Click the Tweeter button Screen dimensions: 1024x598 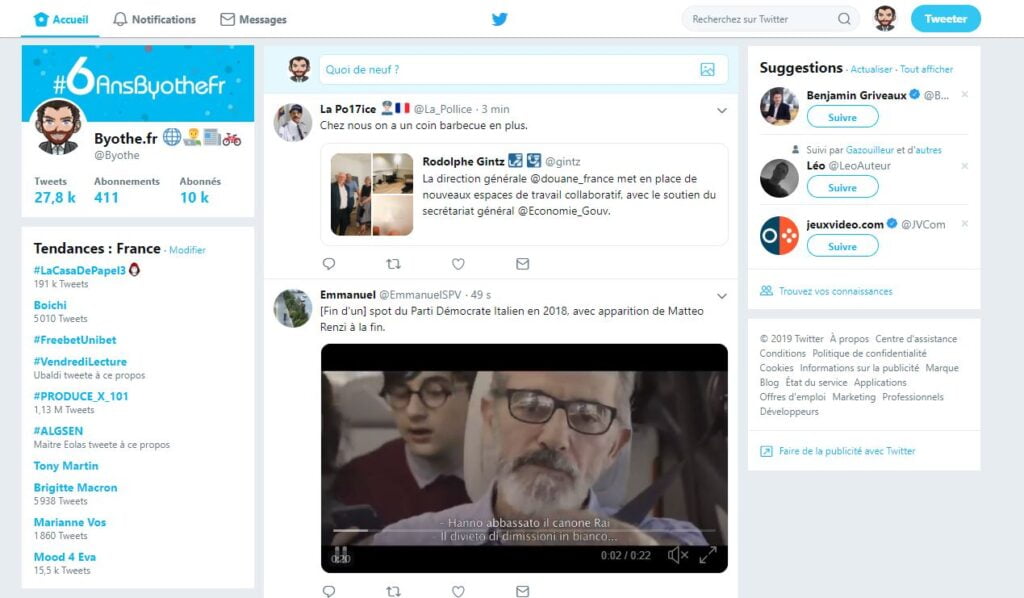tap(946, 19)
